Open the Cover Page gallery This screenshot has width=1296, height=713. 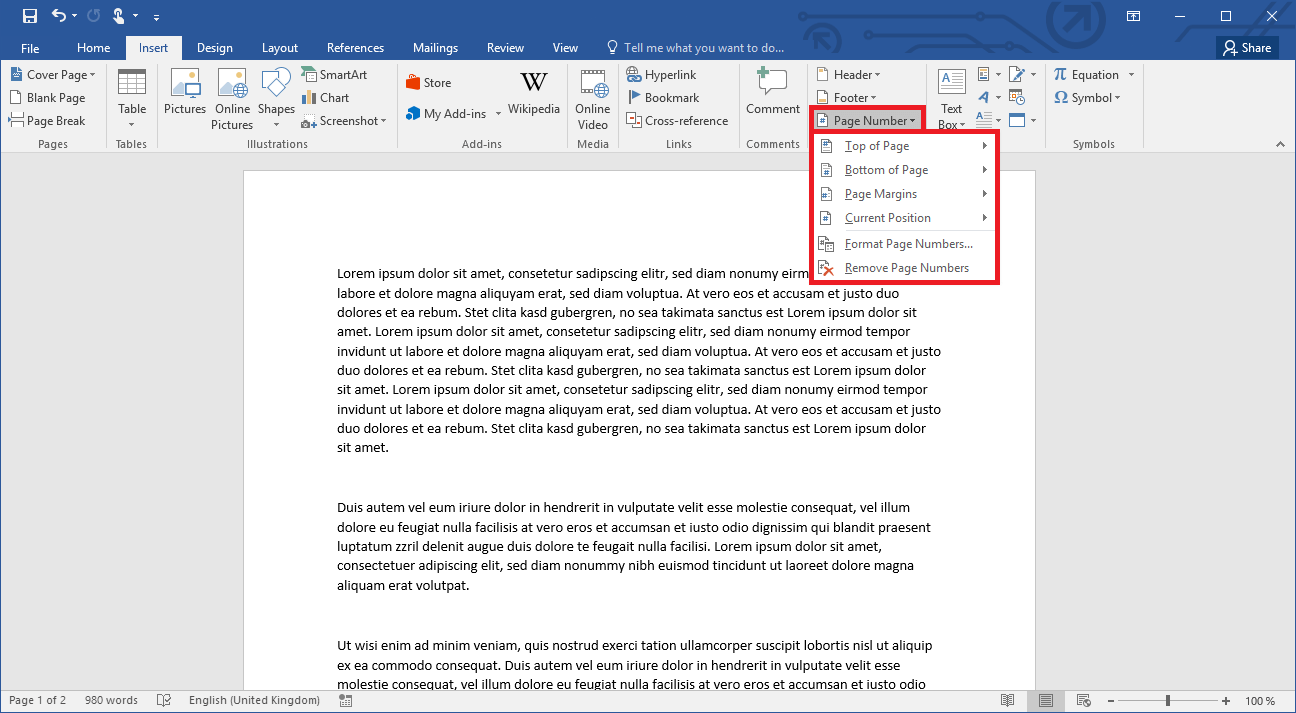pyautogui.click(x=54, y=74)
